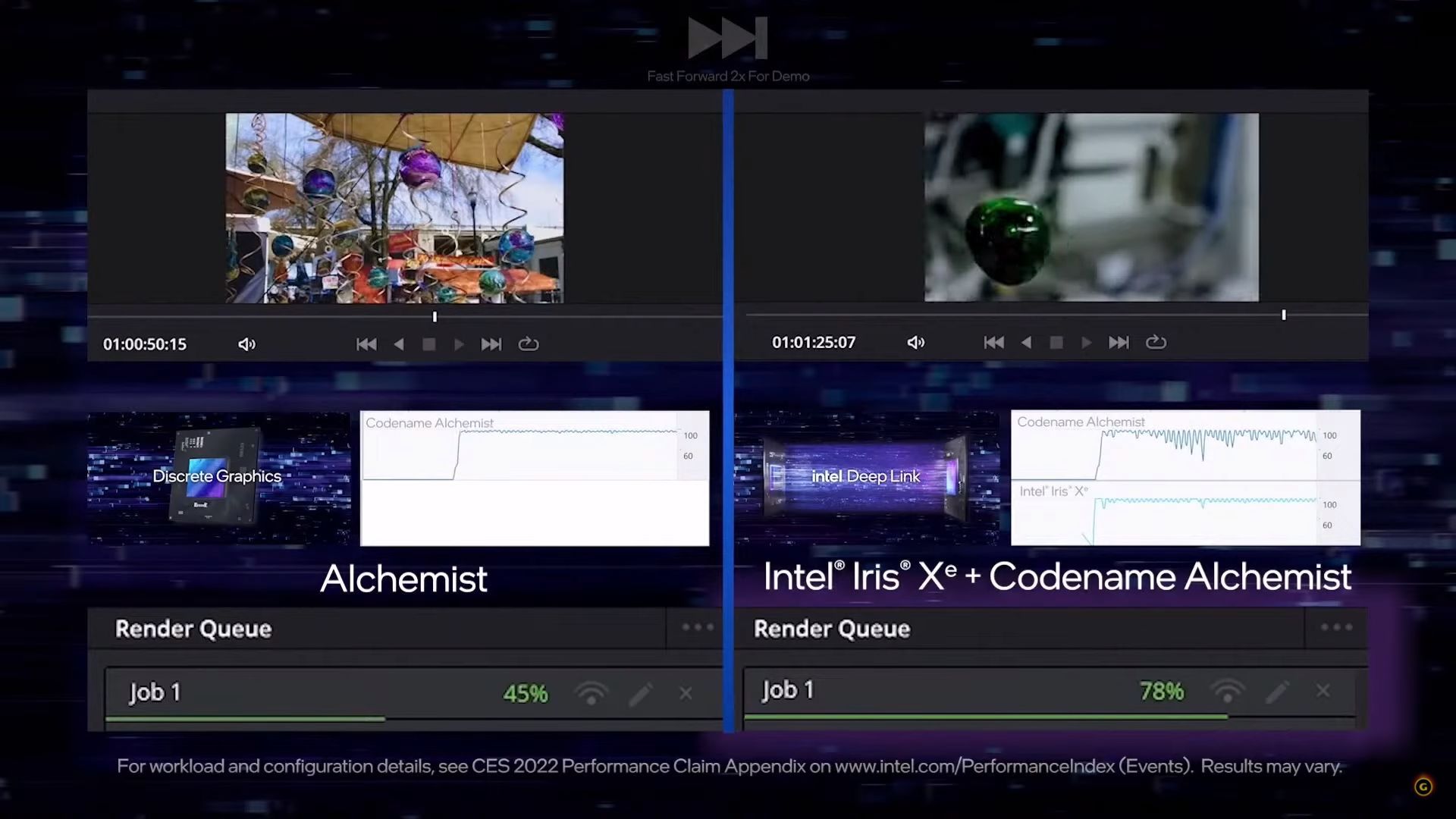This screenshot has height=819, width=1456.
Task: Click the Job 1 label beside 78%
Action: 788,690
